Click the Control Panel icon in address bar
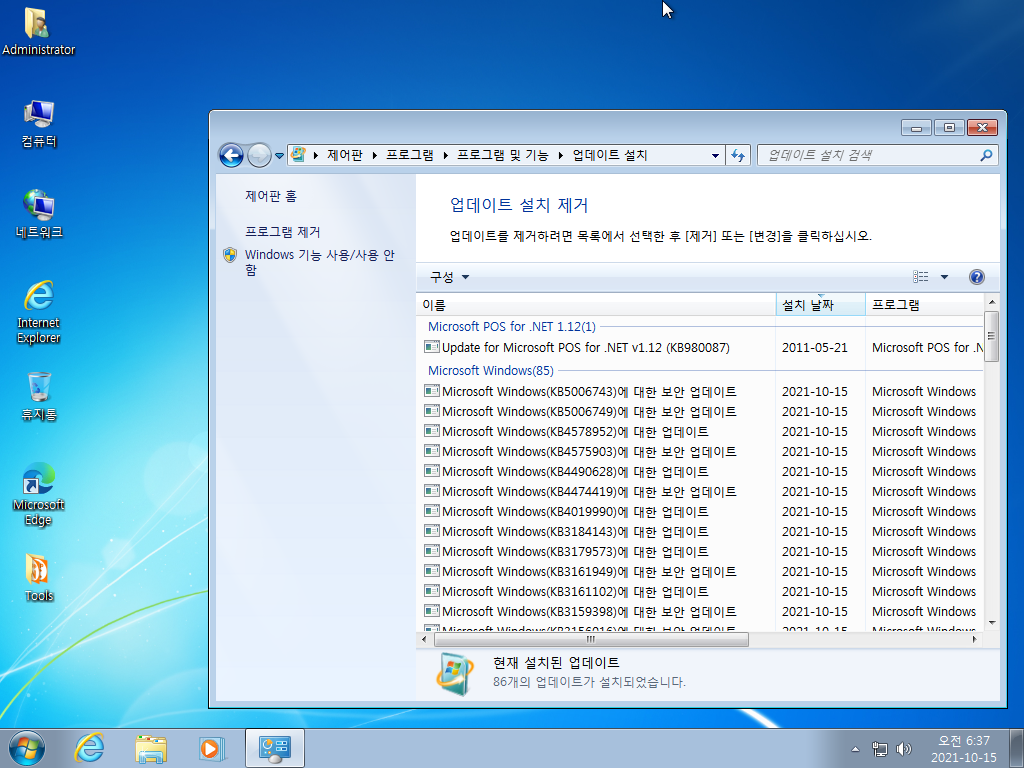The height and width of the screenshot is (768, 1024). point(298,155)
